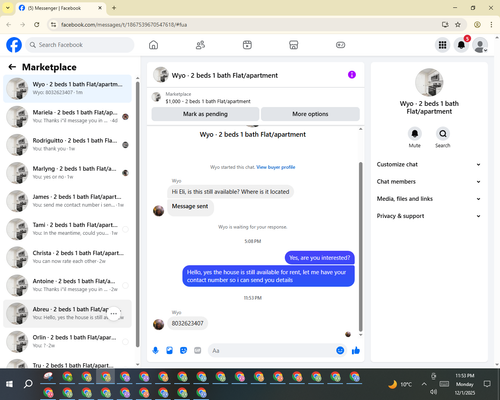Expand Privacy & support section
The height and width of the screenshot is (400, 500).
coord(429,216)
